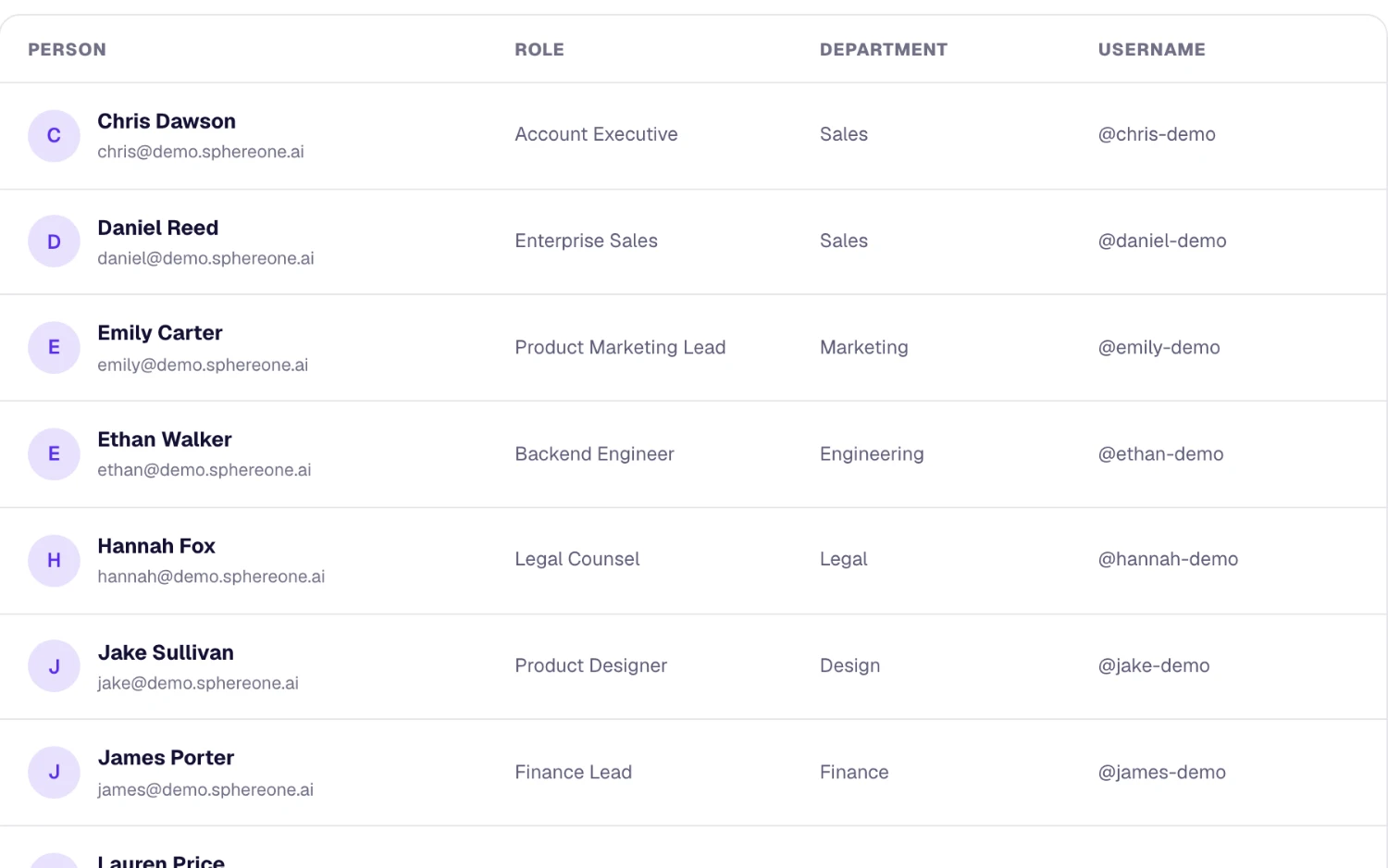Click the Design department cell
This screenshot has height=868, width=1388.
pyautogui.click(x=849, y=665)
